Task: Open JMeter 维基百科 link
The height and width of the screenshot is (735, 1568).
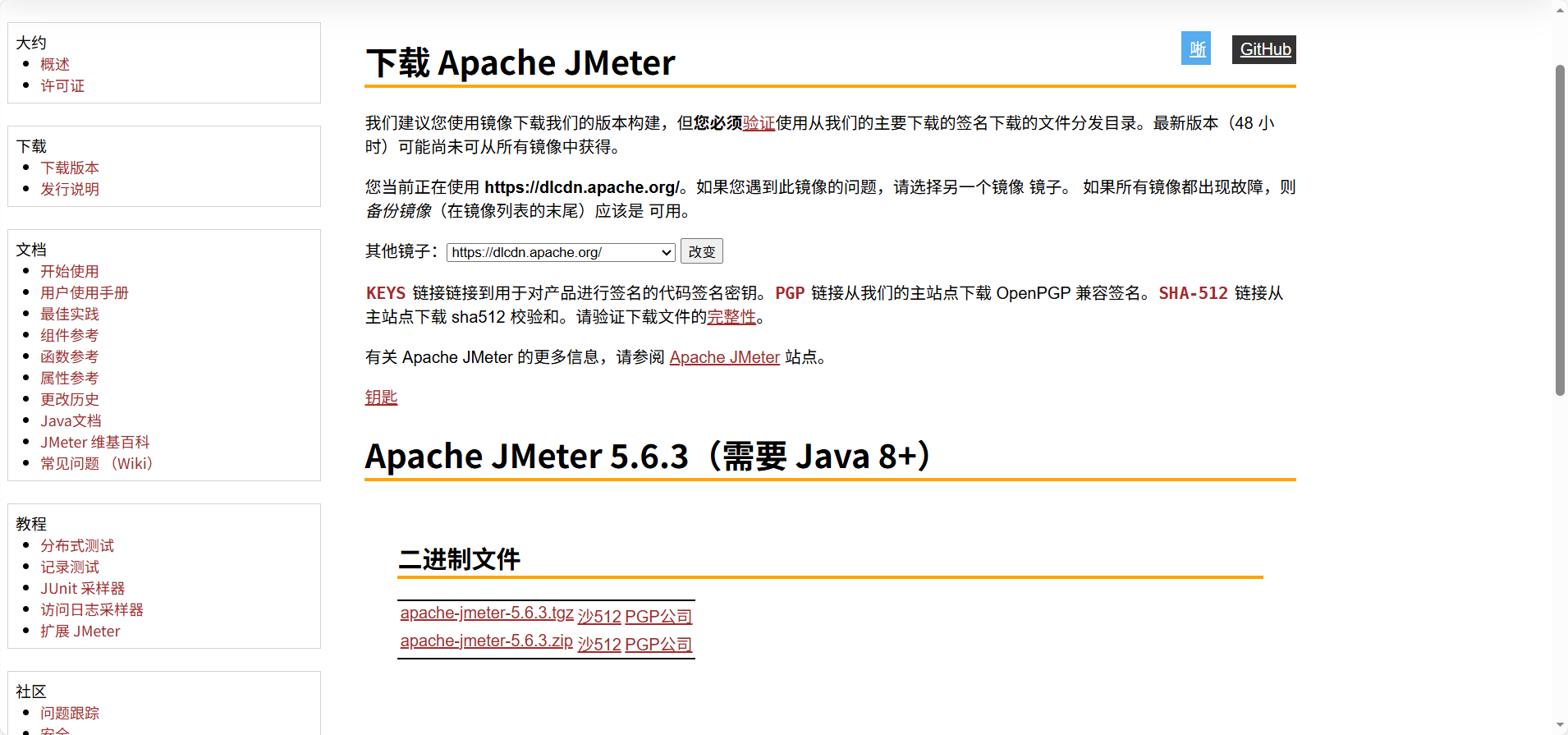Action: tap(95, 442)
